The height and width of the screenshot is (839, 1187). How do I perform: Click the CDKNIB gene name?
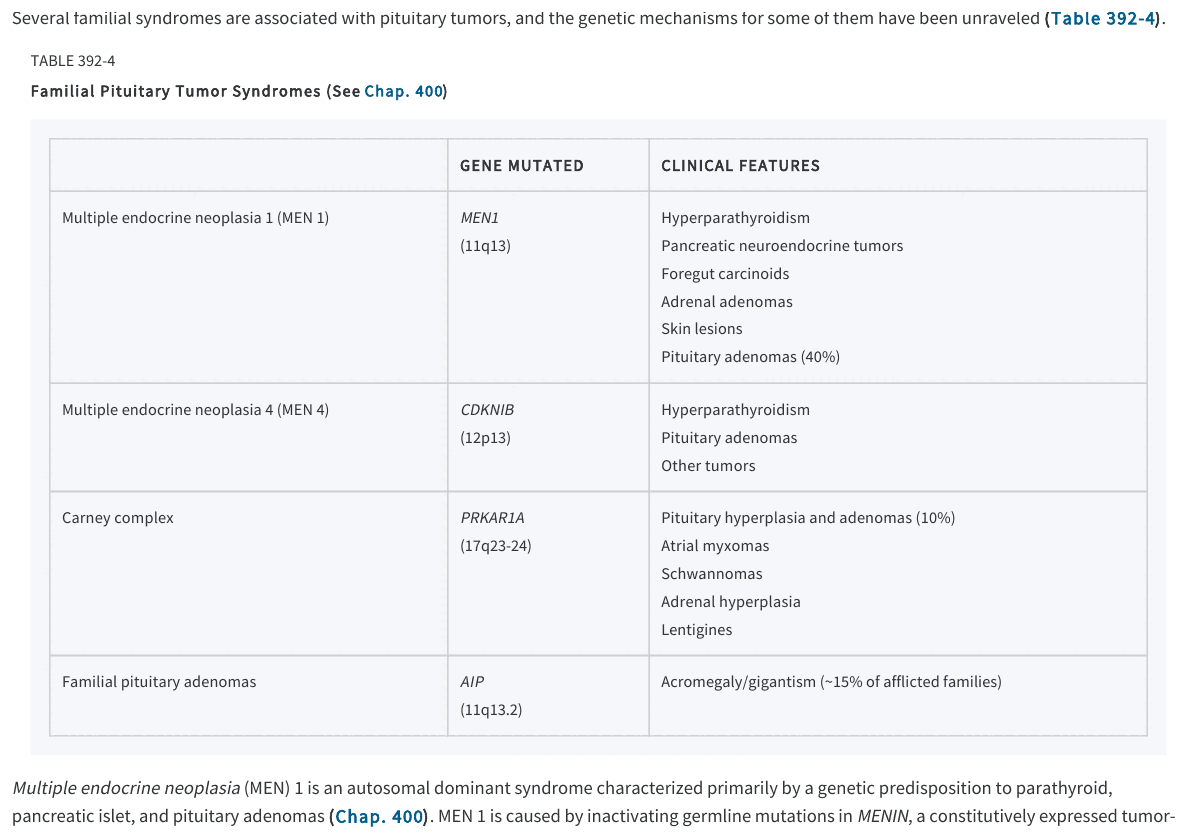click(x=487, y=410)
